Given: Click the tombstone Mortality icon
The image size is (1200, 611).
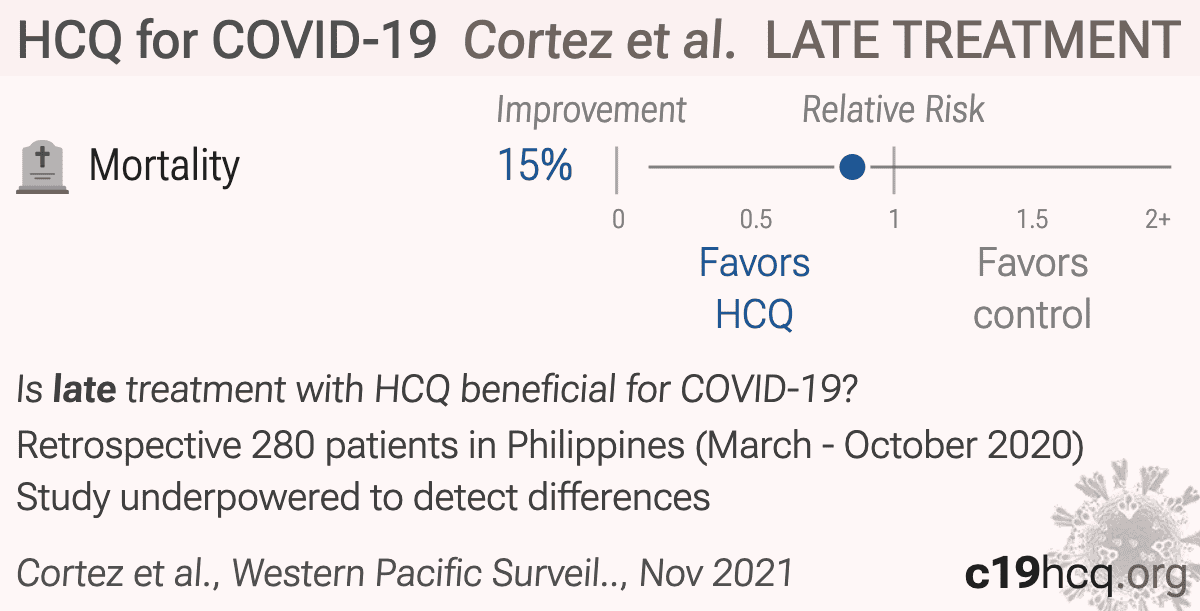Looking at the screenshot, I should (x=44, y=166).
